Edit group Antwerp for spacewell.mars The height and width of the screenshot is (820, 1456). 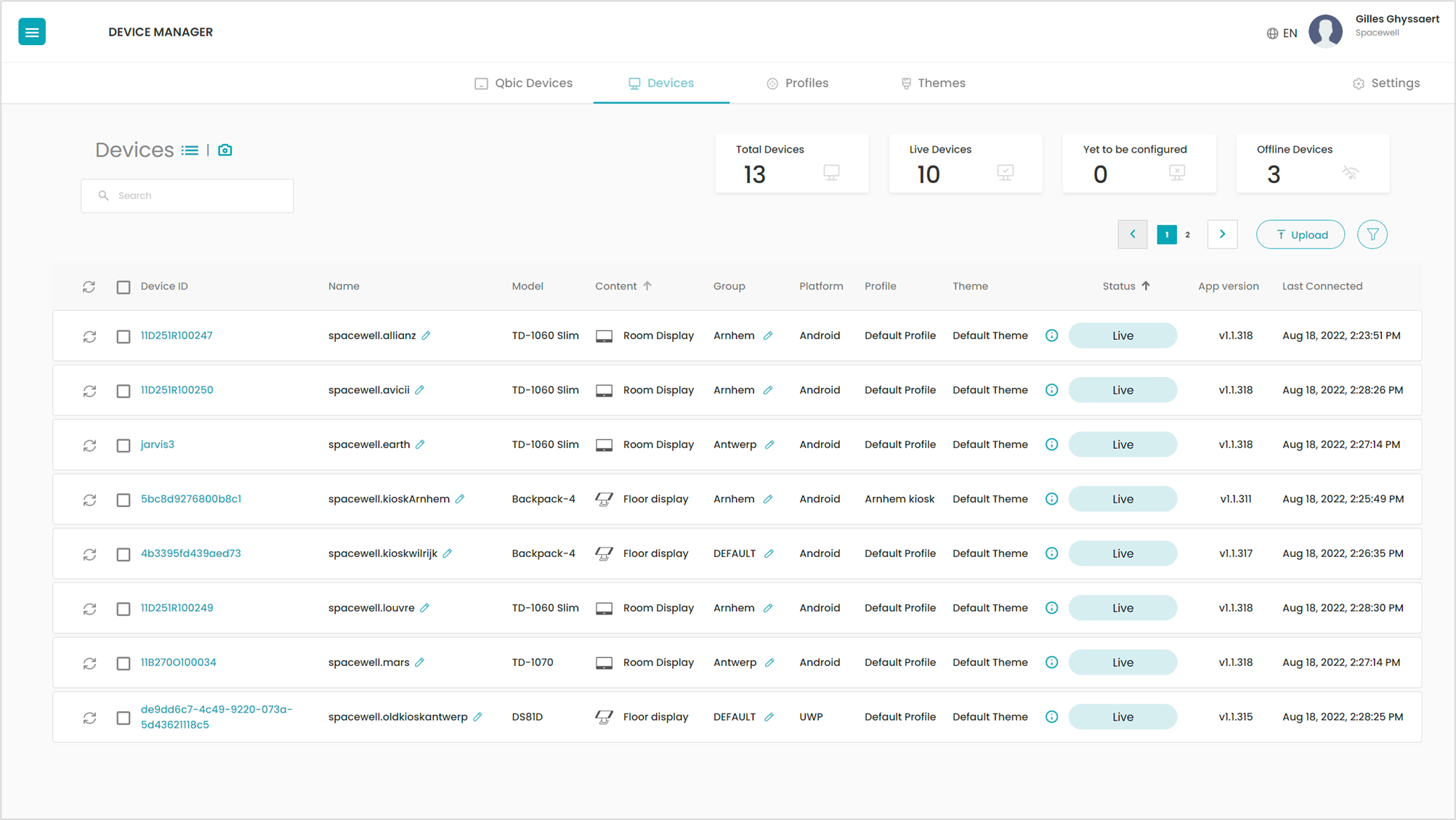pos(769,662)
